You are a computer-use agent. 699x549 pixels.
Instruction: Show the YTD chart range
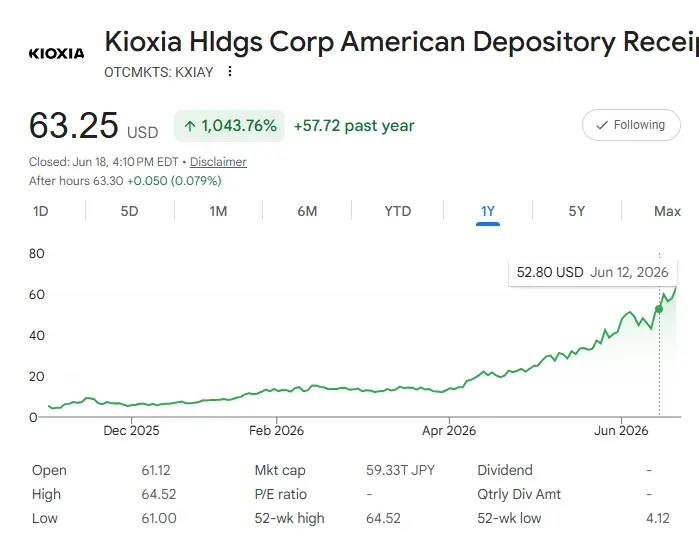pos(398,211)
